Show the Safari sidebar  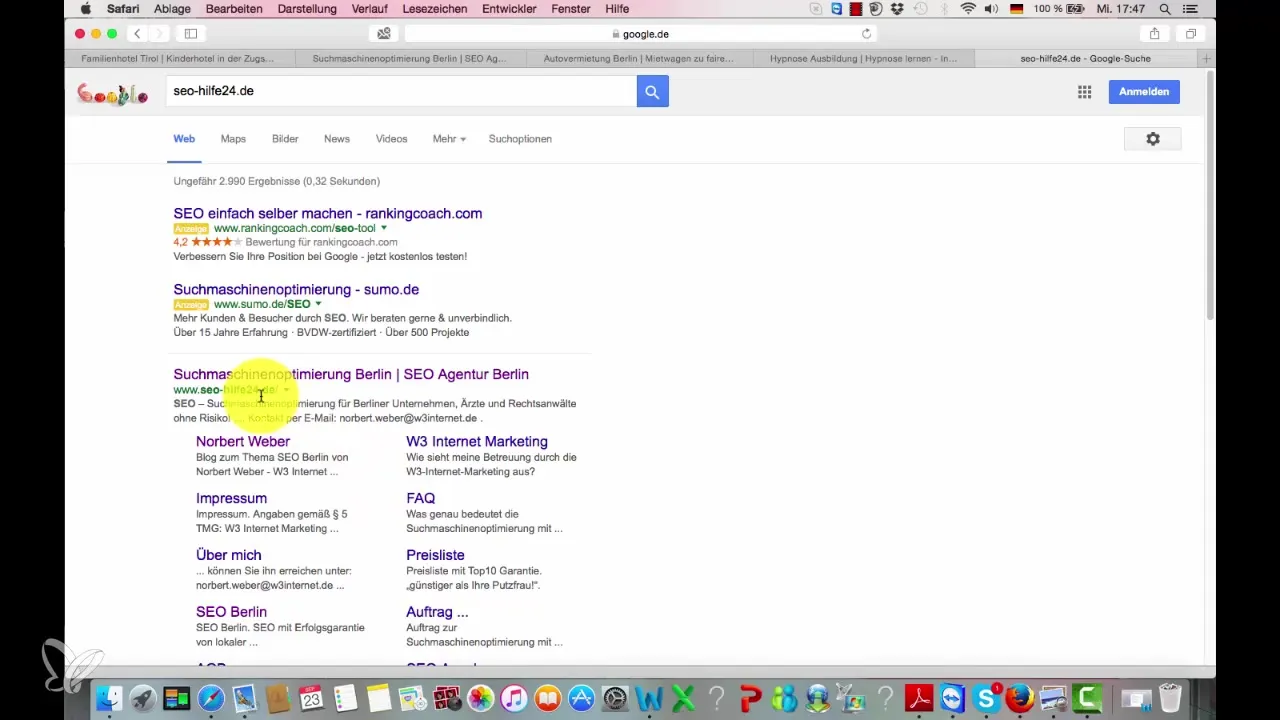pyautogui.click(x=190, y=34)
